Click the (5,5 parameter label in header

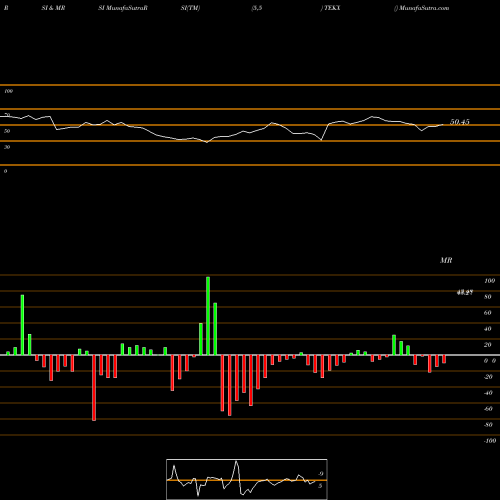[257, 8]
